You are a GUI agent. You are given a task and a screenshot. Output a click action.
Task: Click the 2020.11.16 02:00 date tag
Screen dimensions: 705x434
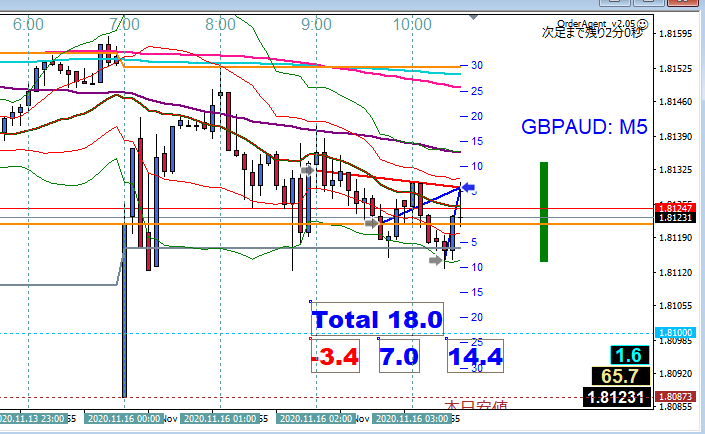coord(316,419)
